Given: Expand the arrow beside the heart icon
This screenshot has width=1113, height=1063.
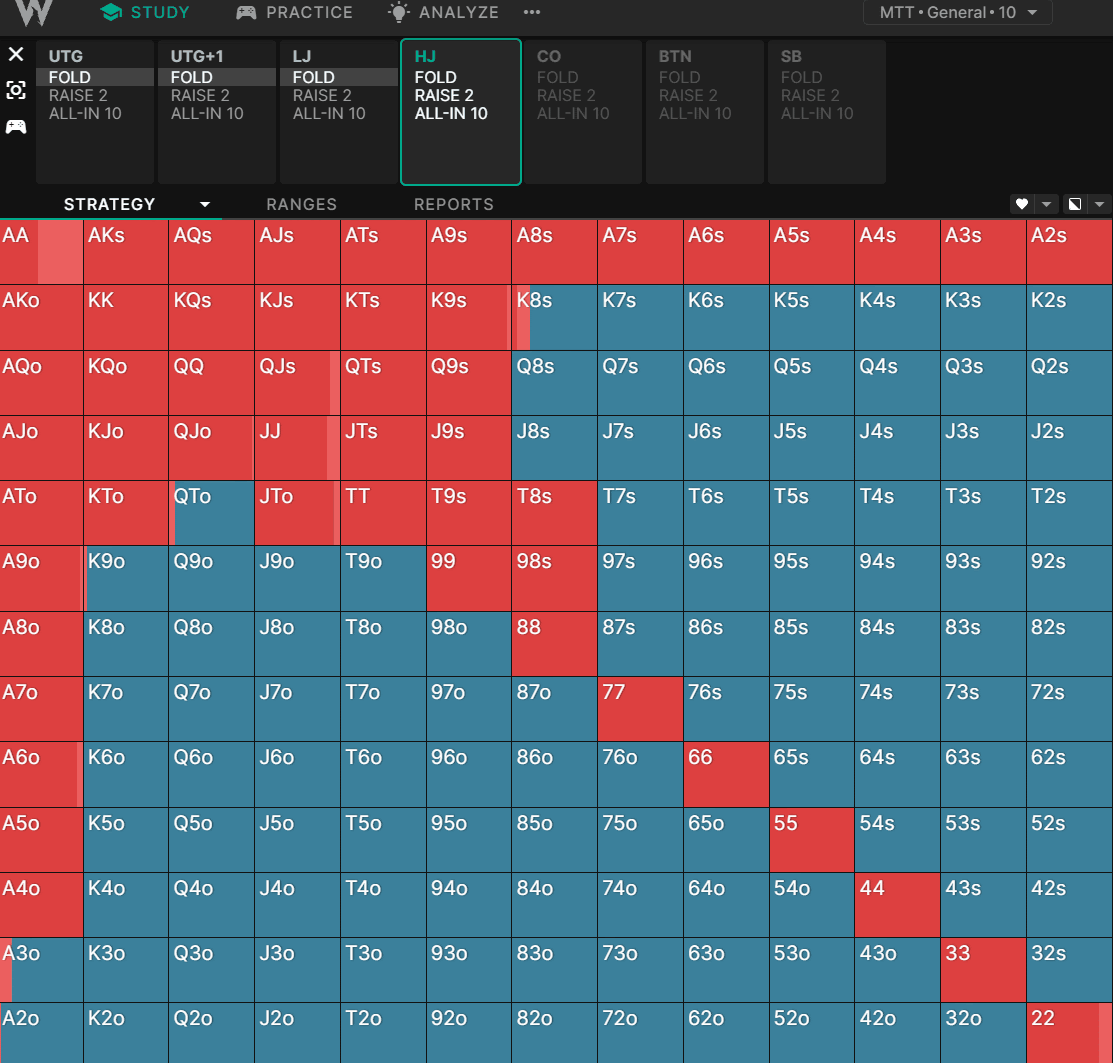Looking at the screenshot, I should point(1046,204).
